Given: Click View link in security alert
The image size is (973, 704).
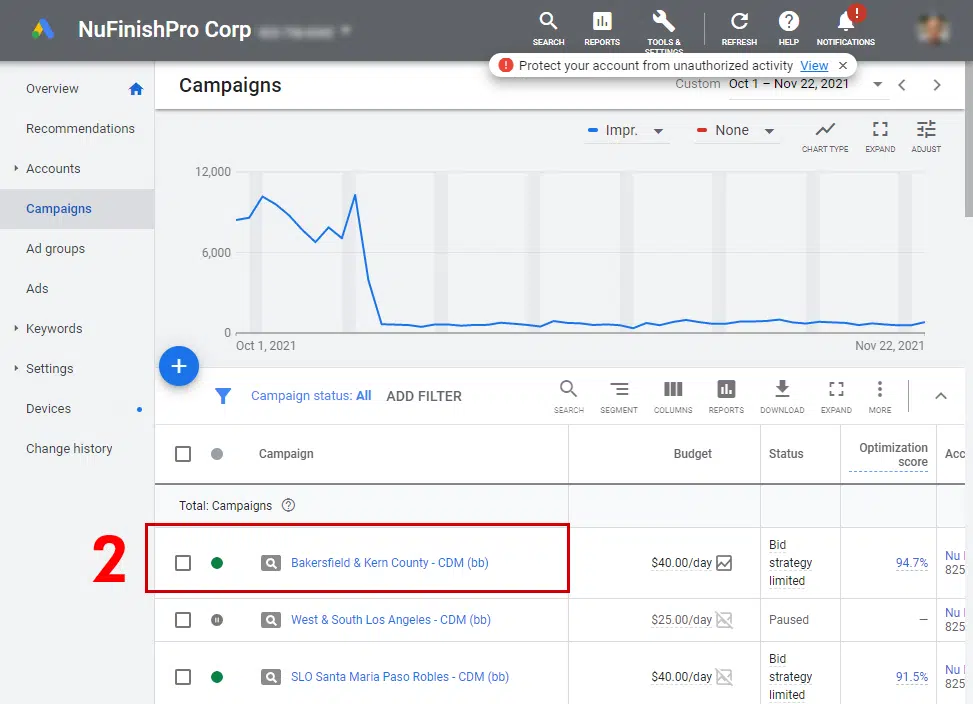Looking at the screenshot, I should pyautogui.click(x=814, y=65).
